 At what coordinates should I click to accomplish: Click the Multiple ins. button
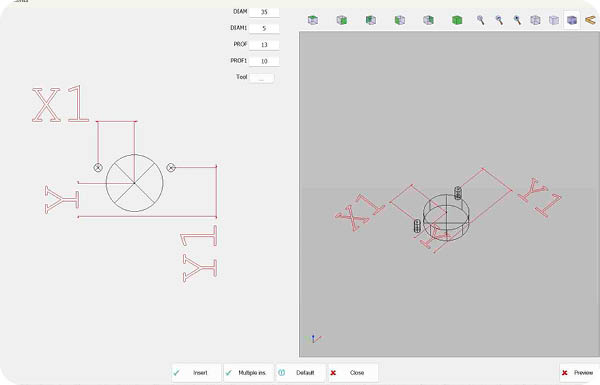point(248,372)
